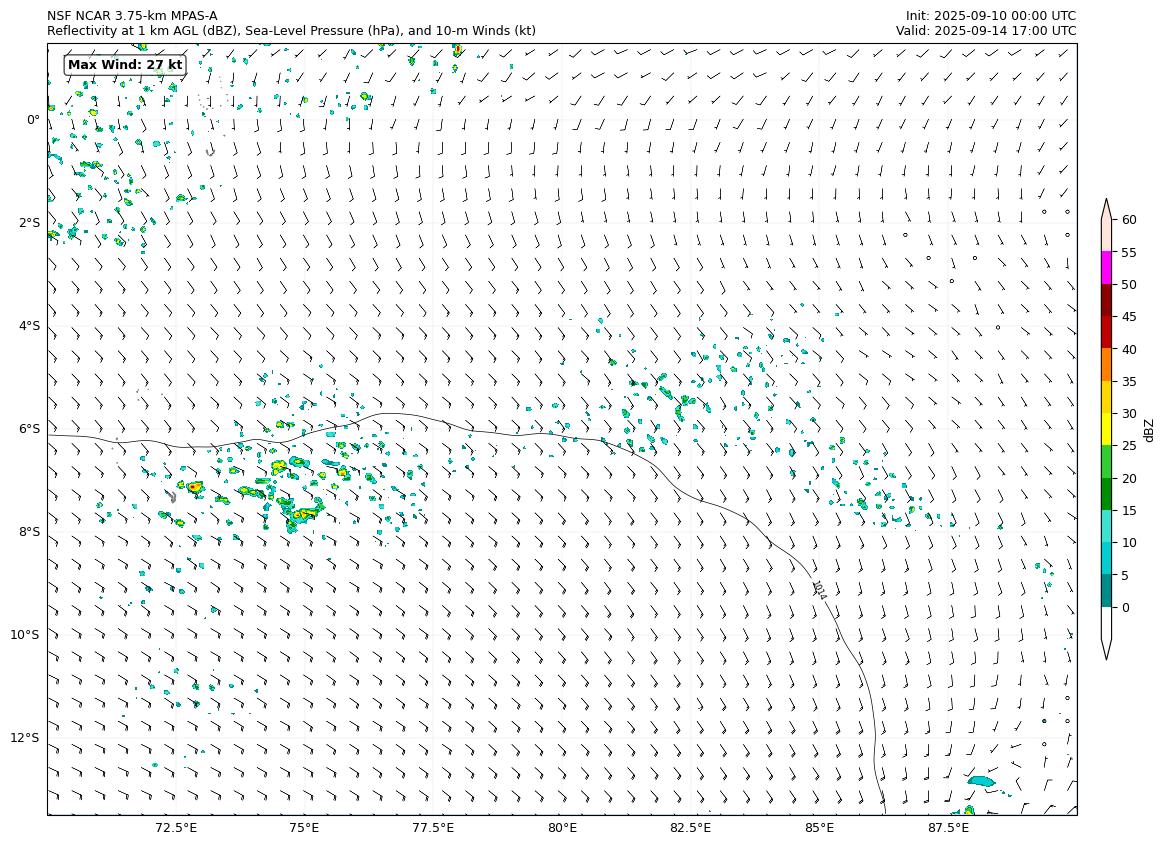Click the colorbar's top extension arrow
Viewport: 1165px width, 845px height.
(1107, 208)
